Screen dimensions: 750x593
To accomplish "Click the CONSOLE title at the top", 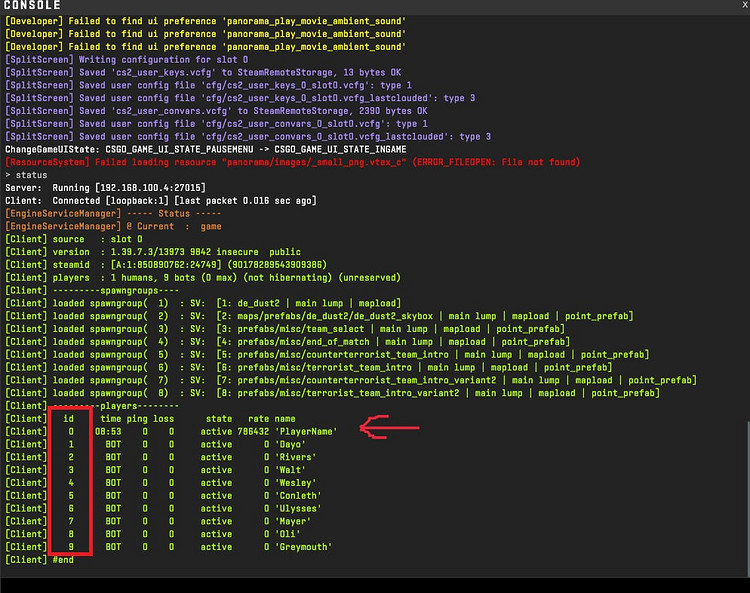I will point(37,6).
